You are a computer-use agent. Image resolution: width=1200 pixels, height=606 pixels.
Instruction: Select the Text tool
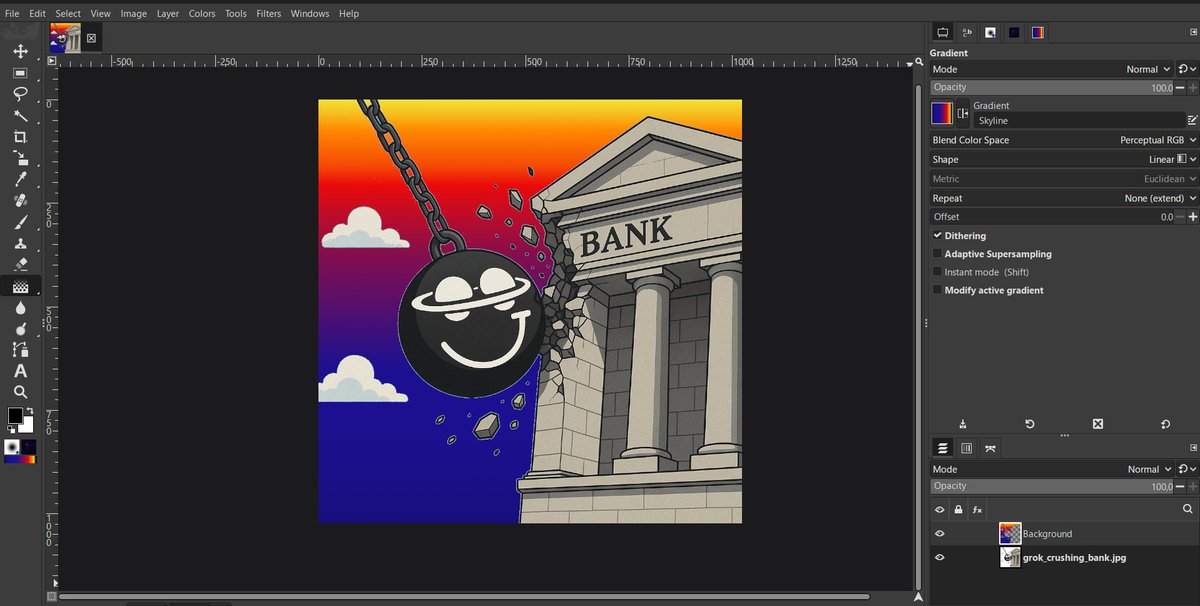coord(20,371)
